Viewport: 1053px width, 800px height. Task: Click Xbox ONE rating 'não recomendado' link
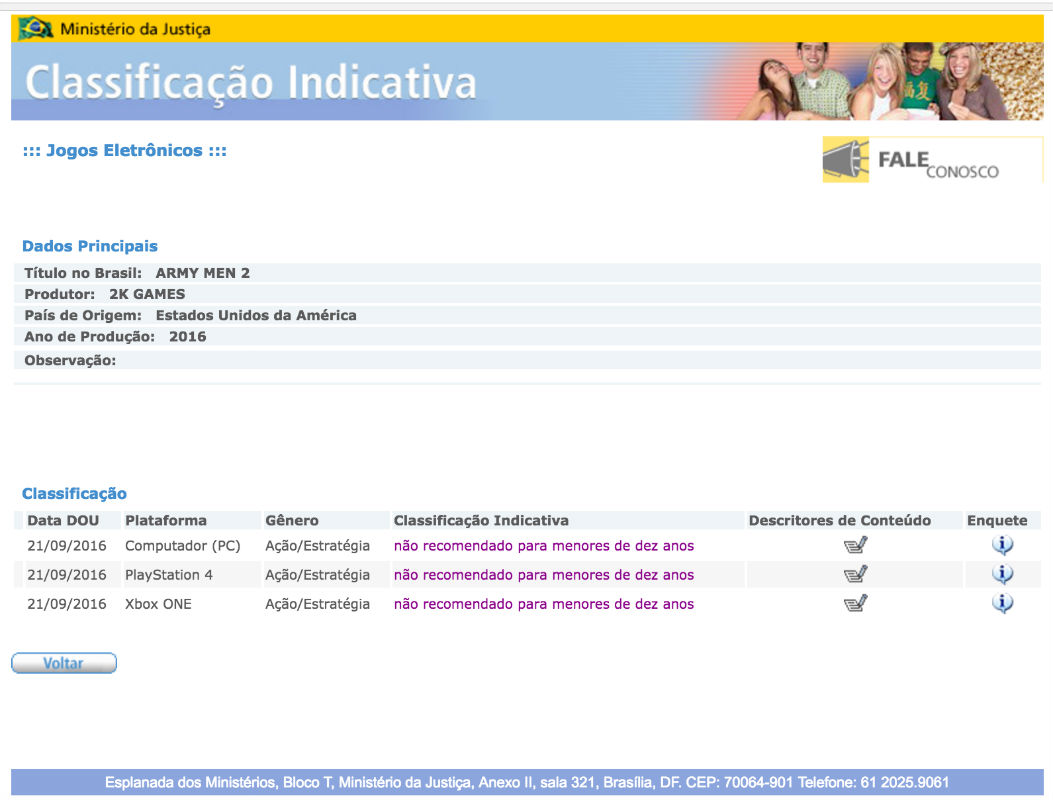543,604
